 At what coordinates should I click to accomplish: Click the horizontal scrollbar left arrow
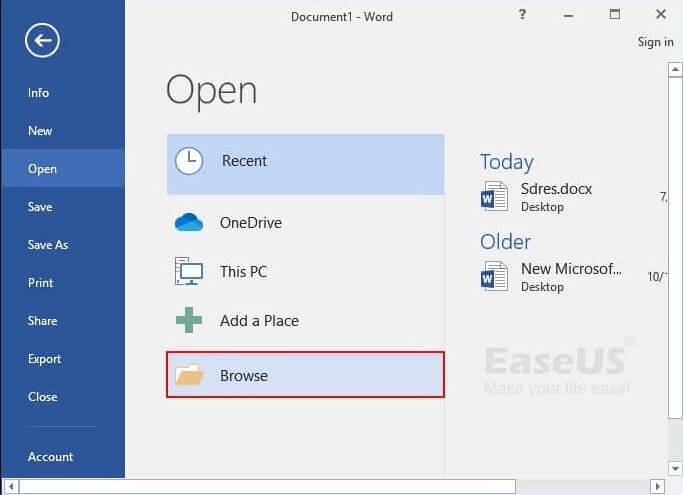[x=9, y=486]
